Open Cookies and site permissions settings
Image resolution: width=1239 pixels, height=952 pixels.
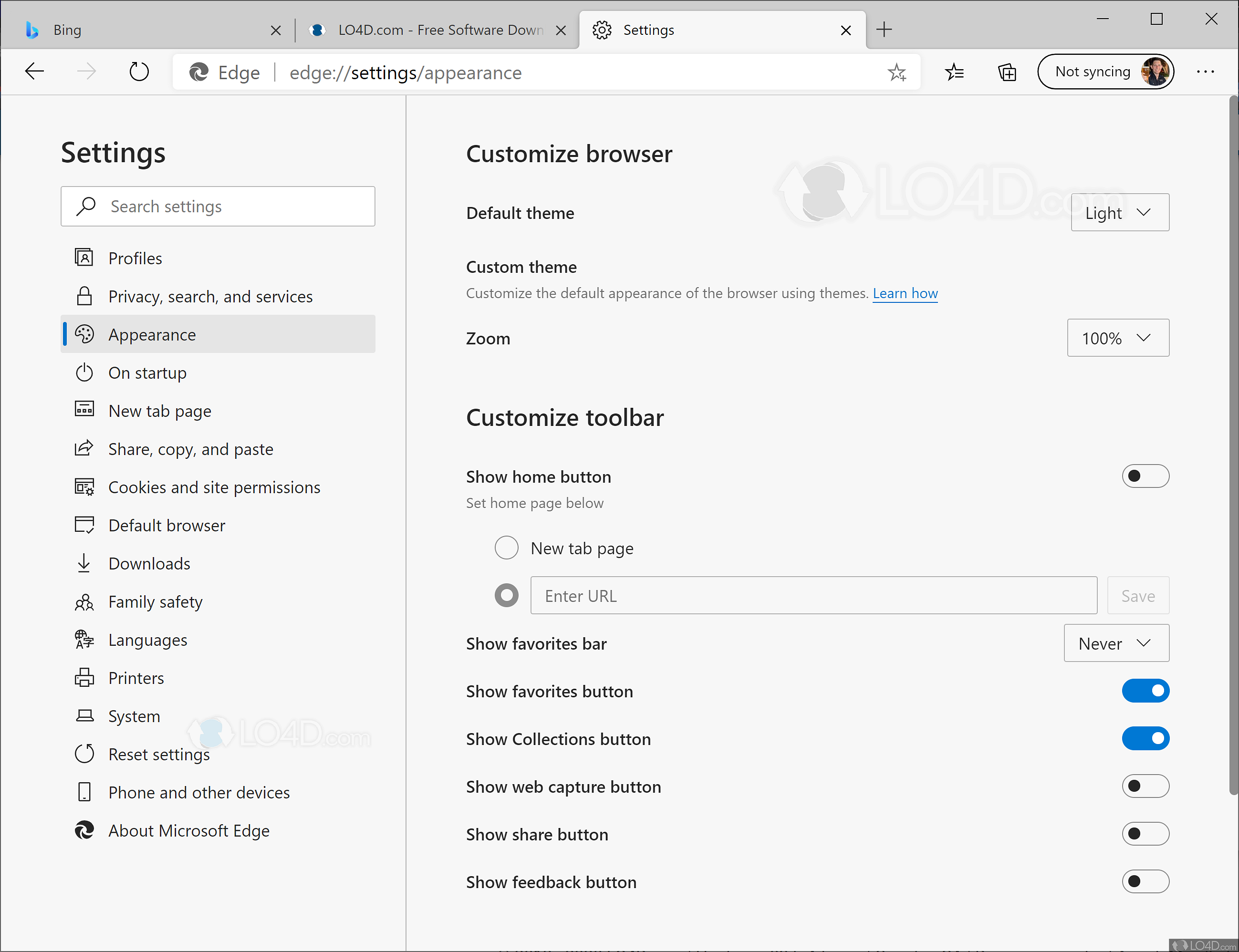pyautogui.click(x=214, y=487)
